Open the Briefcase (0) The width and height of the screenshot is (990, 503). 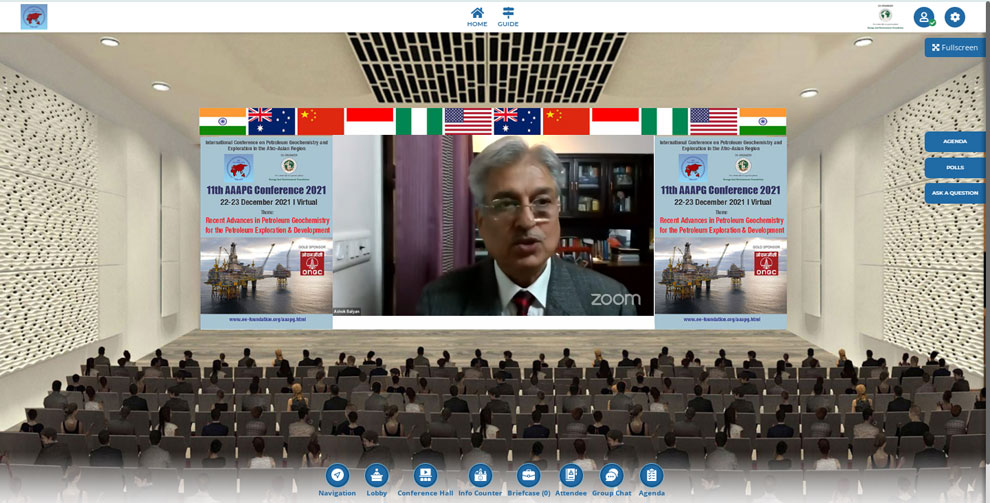pyautogui.click(x=528, y=481)
